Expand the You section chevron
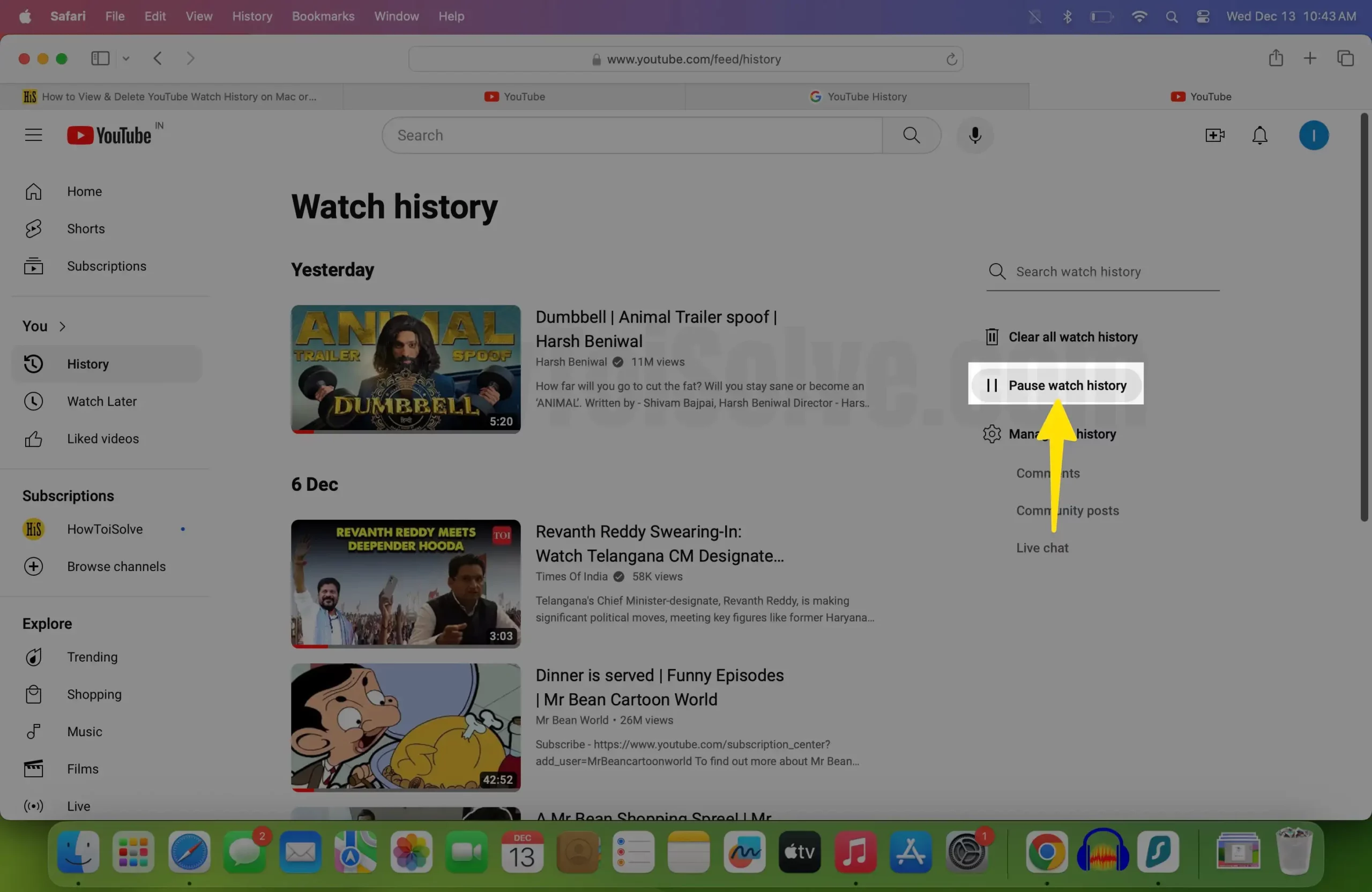 62,327
